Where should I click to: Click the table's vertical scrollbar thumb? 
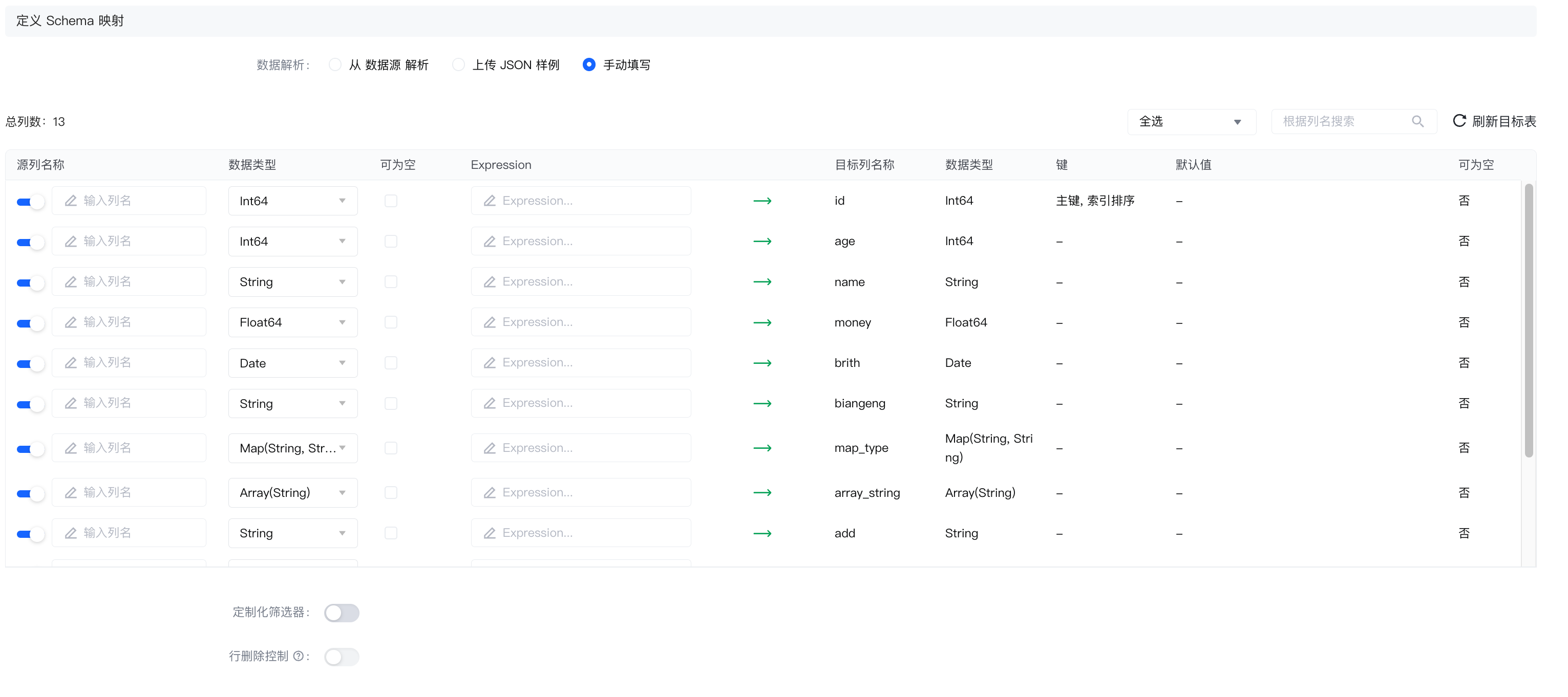point(1529,320)
